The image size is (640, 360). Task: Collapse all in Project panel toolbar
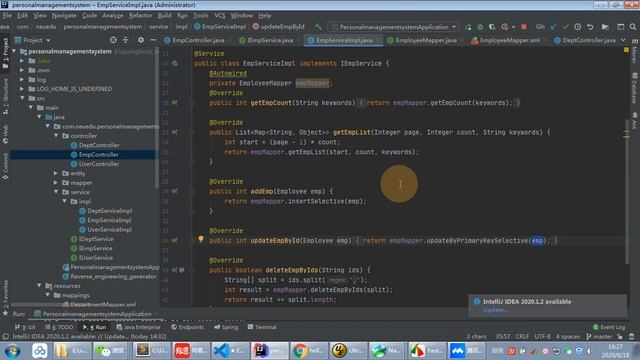pos(126,40)
